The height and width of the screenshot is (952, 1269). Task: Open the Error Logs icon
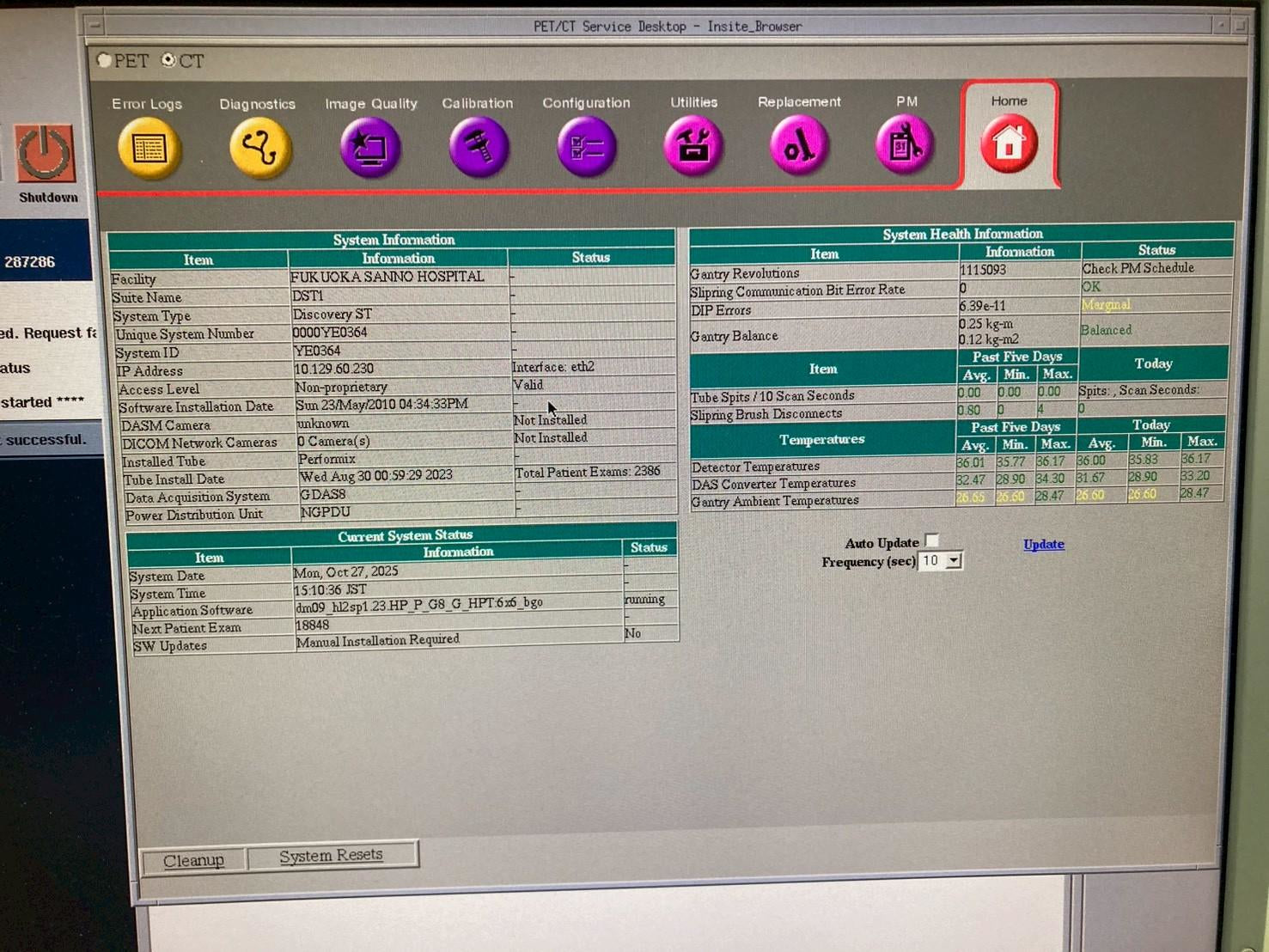click(x=149, y=149)
